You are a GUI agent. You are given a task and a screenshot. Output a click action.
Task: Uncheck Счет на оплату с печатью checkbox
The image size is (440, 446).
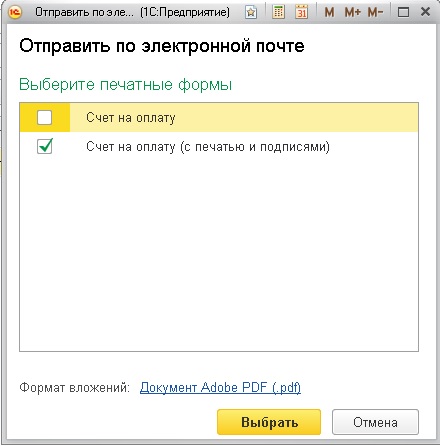click(45, 147)
